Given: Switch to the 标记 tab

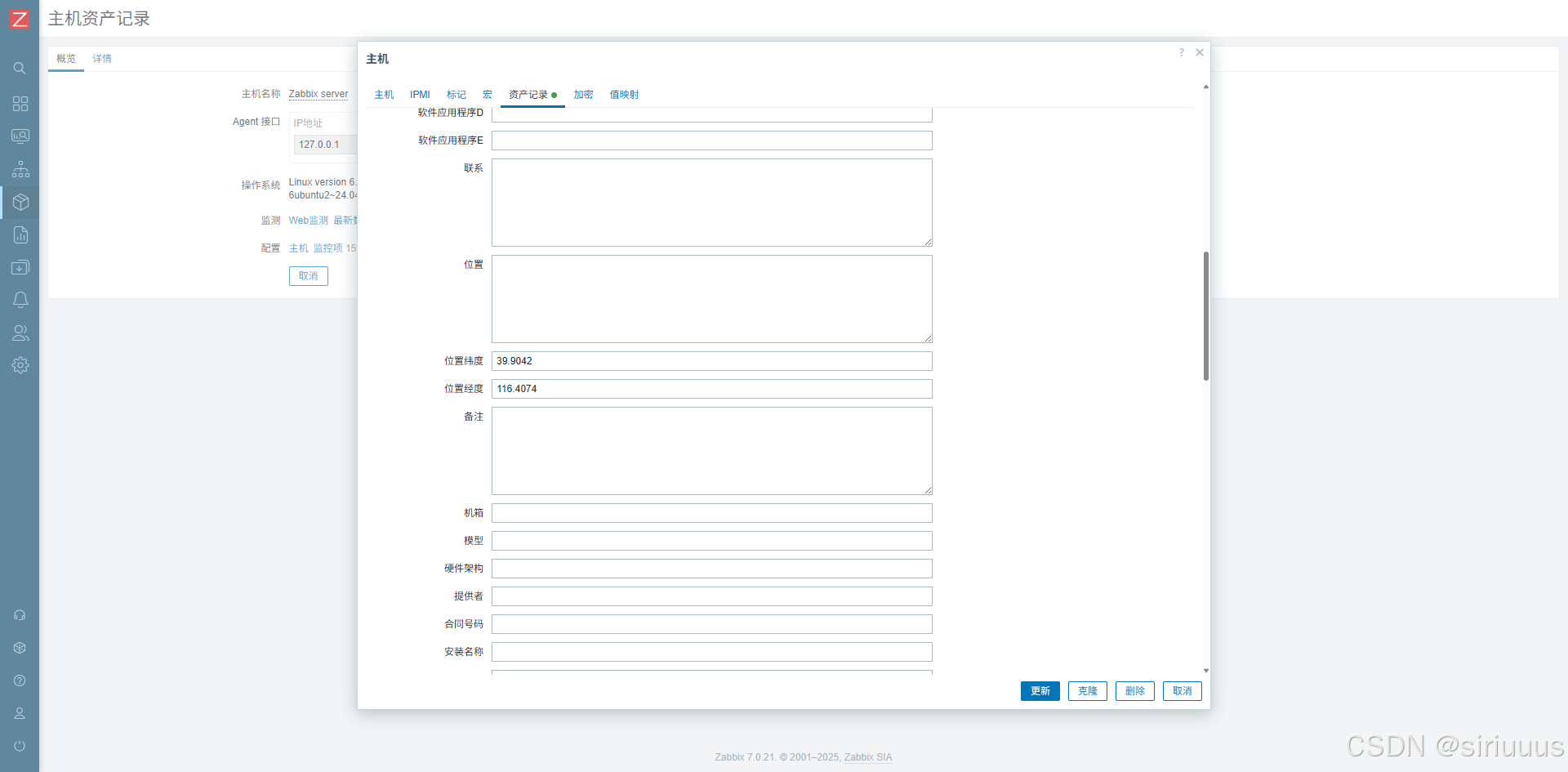Looking at the screenshot, I should [457, 95].
